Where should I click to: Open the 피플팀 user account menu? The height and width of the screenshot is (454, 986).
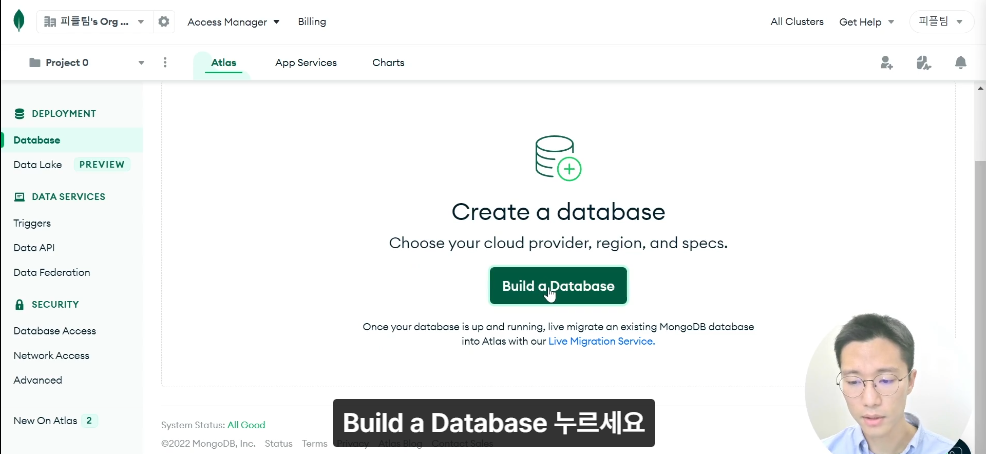[941, 21]
